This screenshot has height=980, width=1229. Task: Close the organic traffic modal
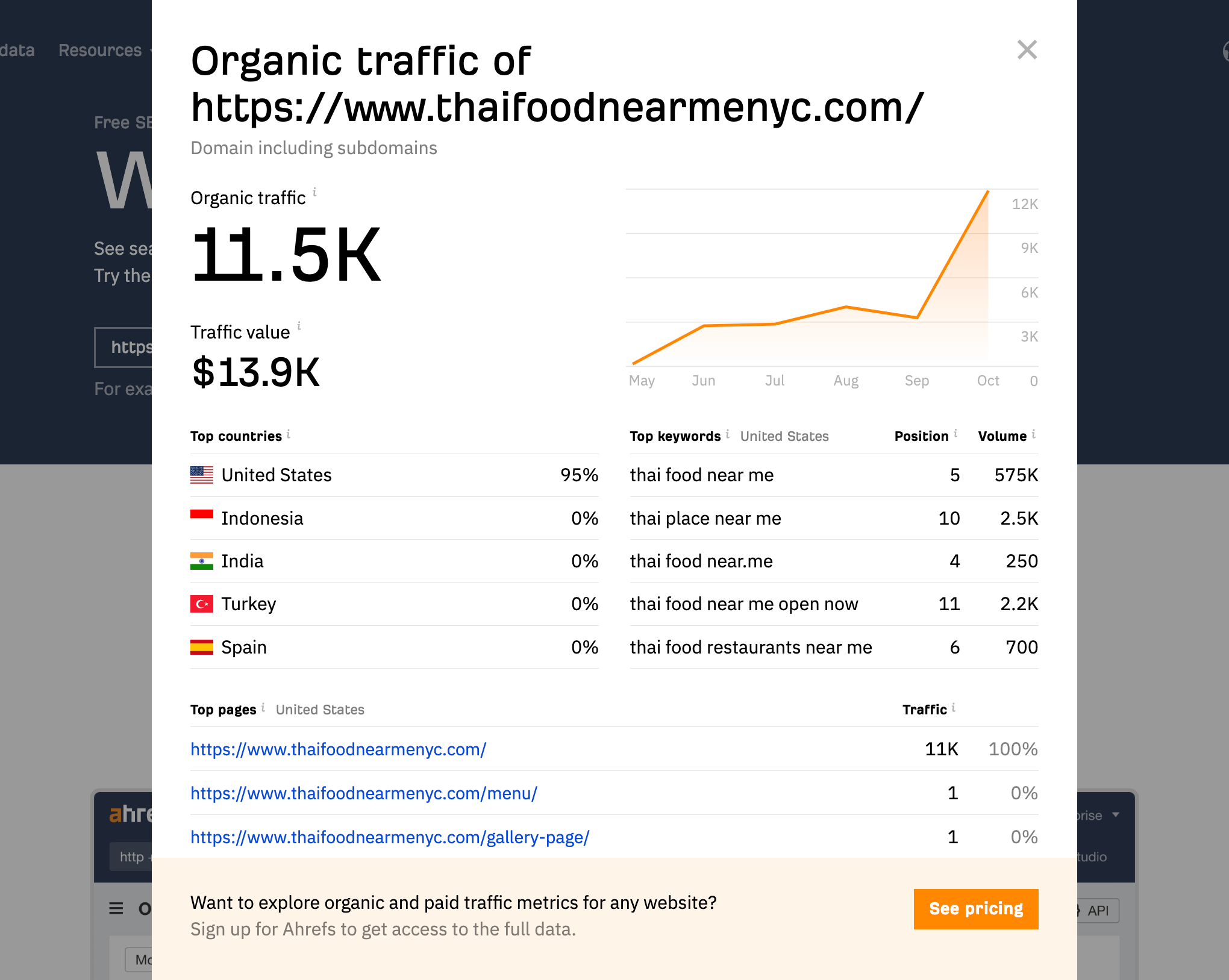coord(1027,49)
